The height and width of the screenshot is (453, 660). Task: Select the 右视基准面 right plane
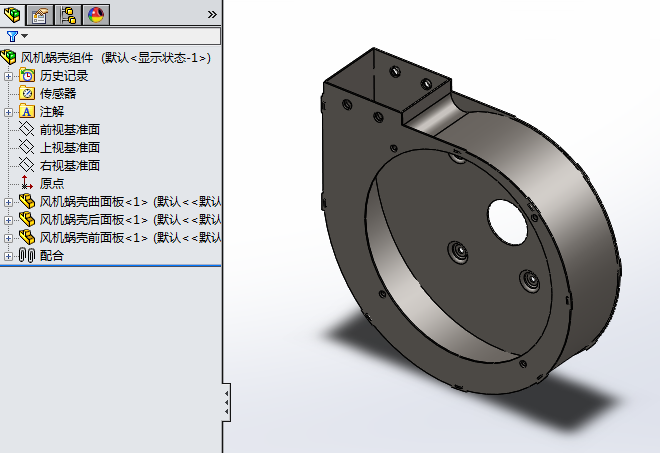tap(70, 165)
